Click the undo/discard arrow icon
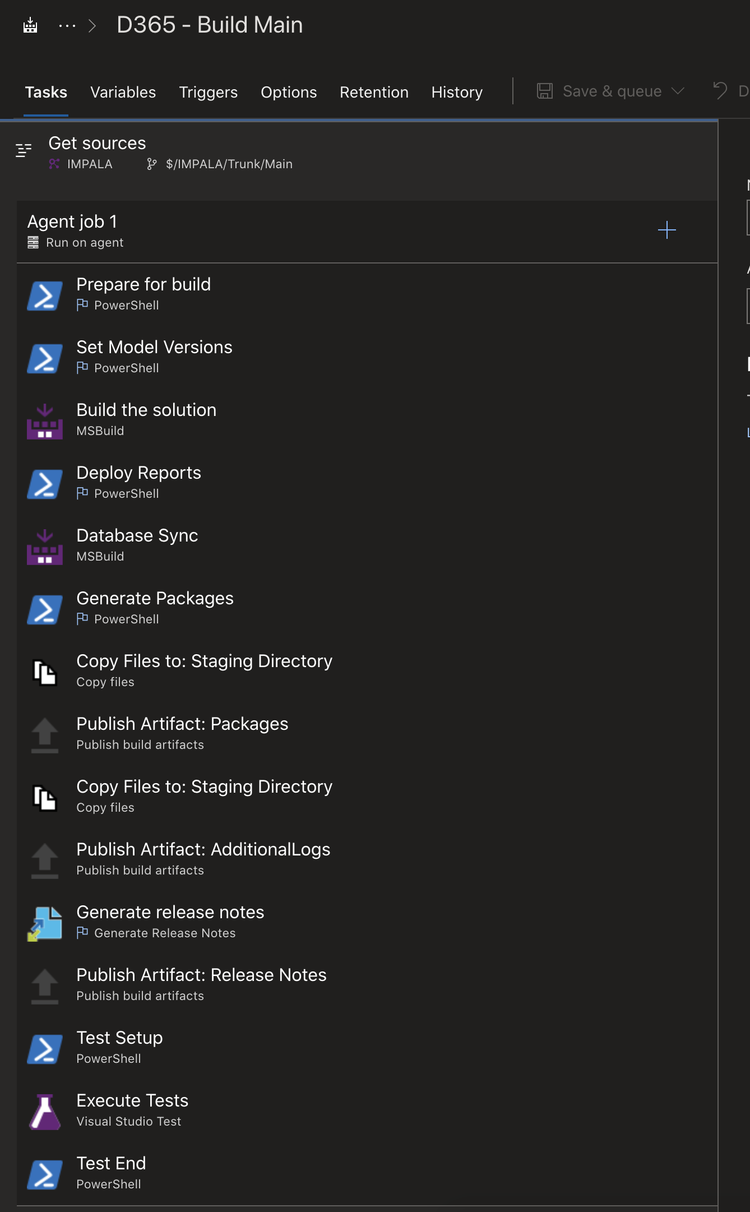750x1212 pixels. point(720,91)
